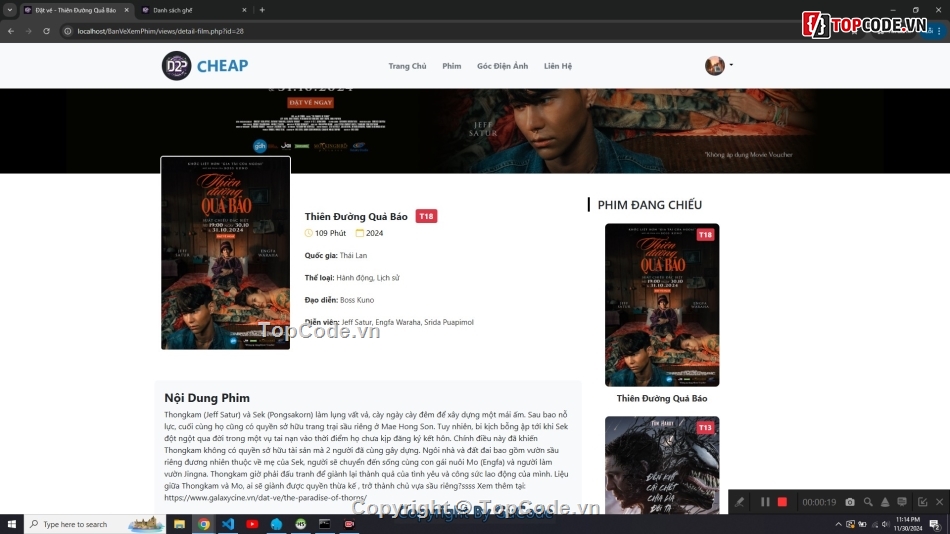The image size is (950, 534).
Task: Open File Explorer from the taskbar
Action: [179, 524]
